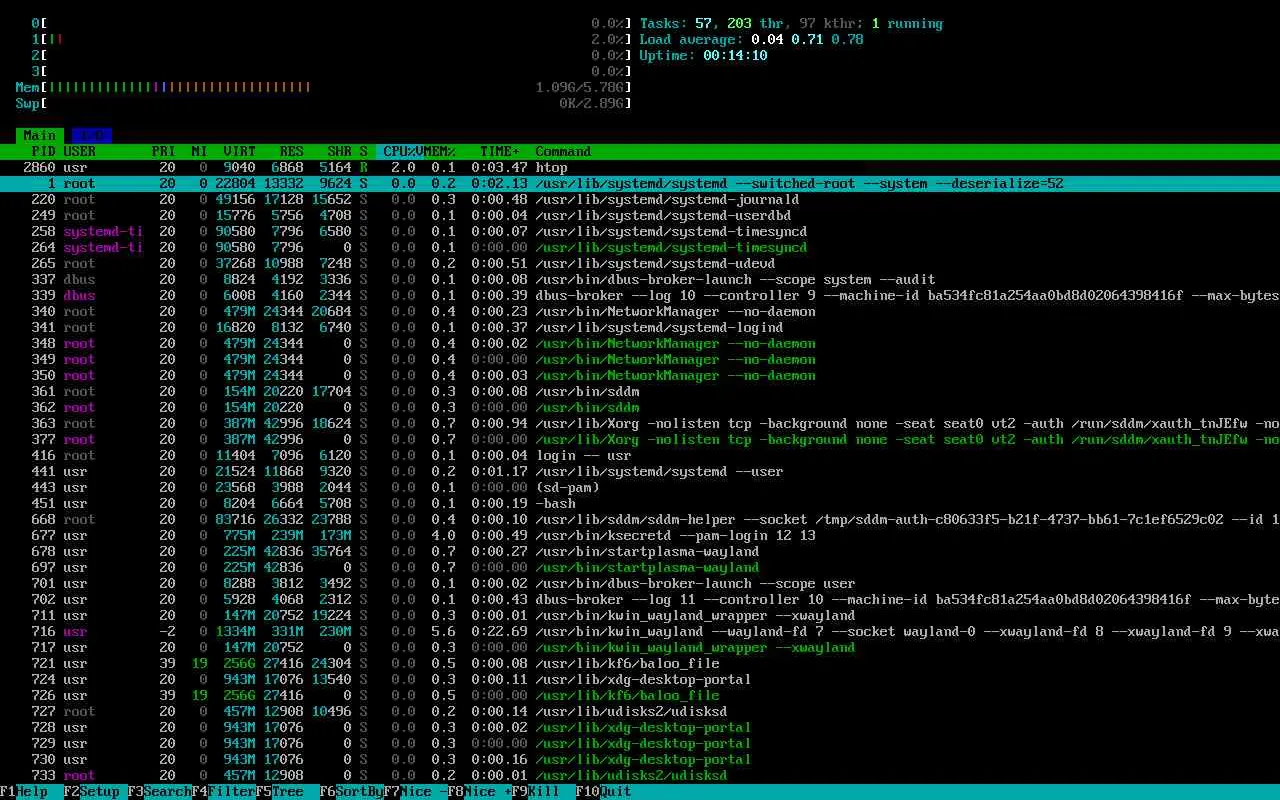Select NetworkManager row with PID 340
Screen dimensions: 1280x800
[640, 311]
